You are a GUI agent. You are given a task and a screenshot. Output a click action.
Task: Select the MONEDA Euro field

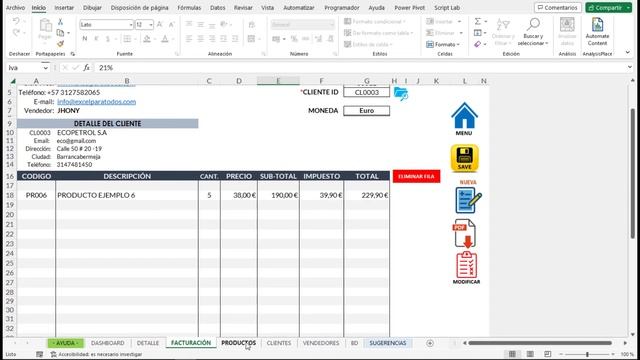(367, 111)
